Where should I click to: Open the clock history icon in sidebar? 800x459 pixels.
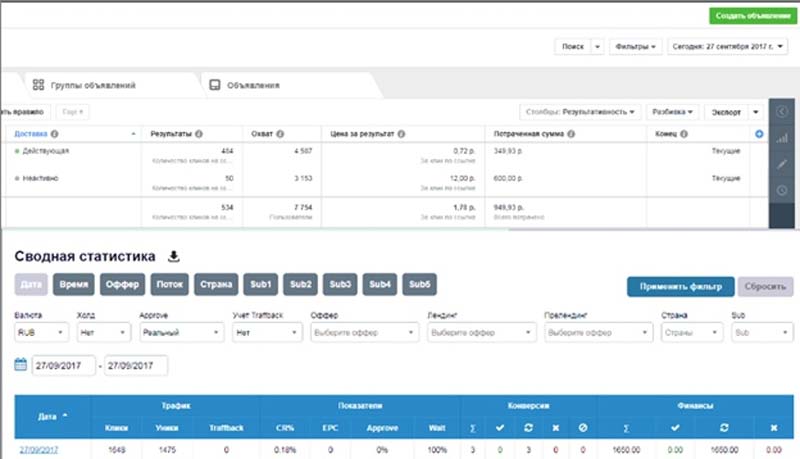(x=782, y=190)
